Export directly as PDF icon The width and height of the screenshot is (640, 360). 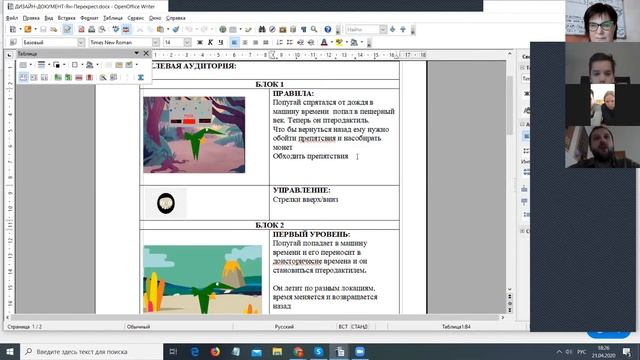(81, 29)
